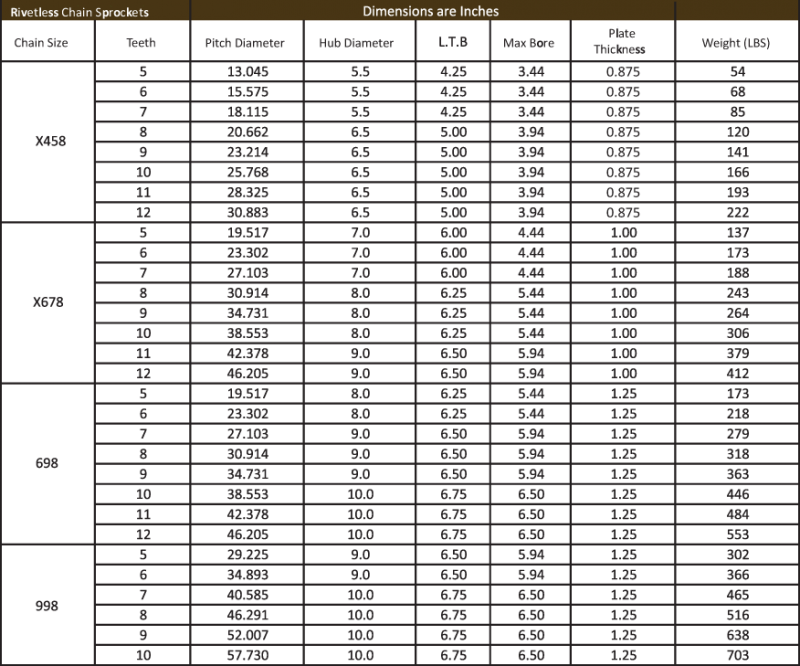Click the 698 chain size cell
This screenshot has width=800, height=666.
tap(47, 461)
